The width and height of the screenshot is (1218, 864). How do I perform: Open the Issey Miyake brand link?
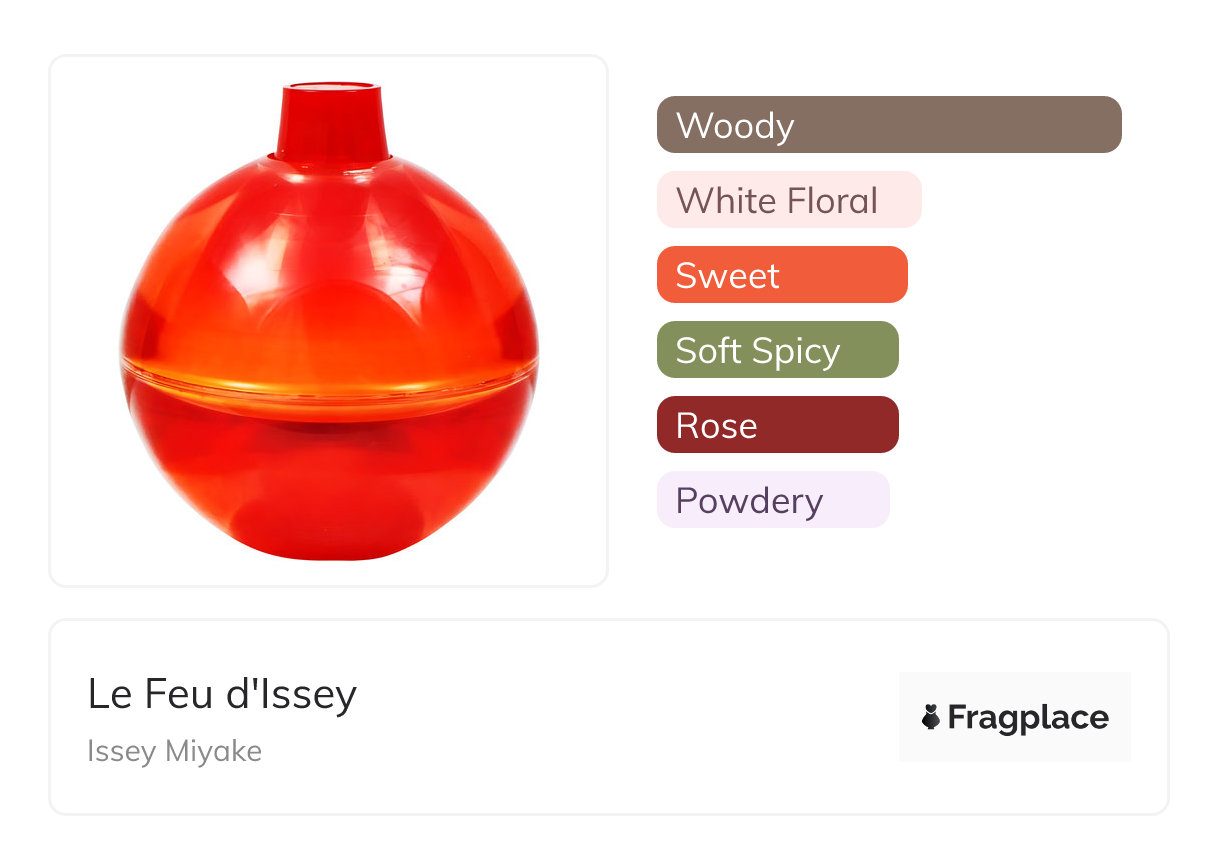(x=174, y=751)
